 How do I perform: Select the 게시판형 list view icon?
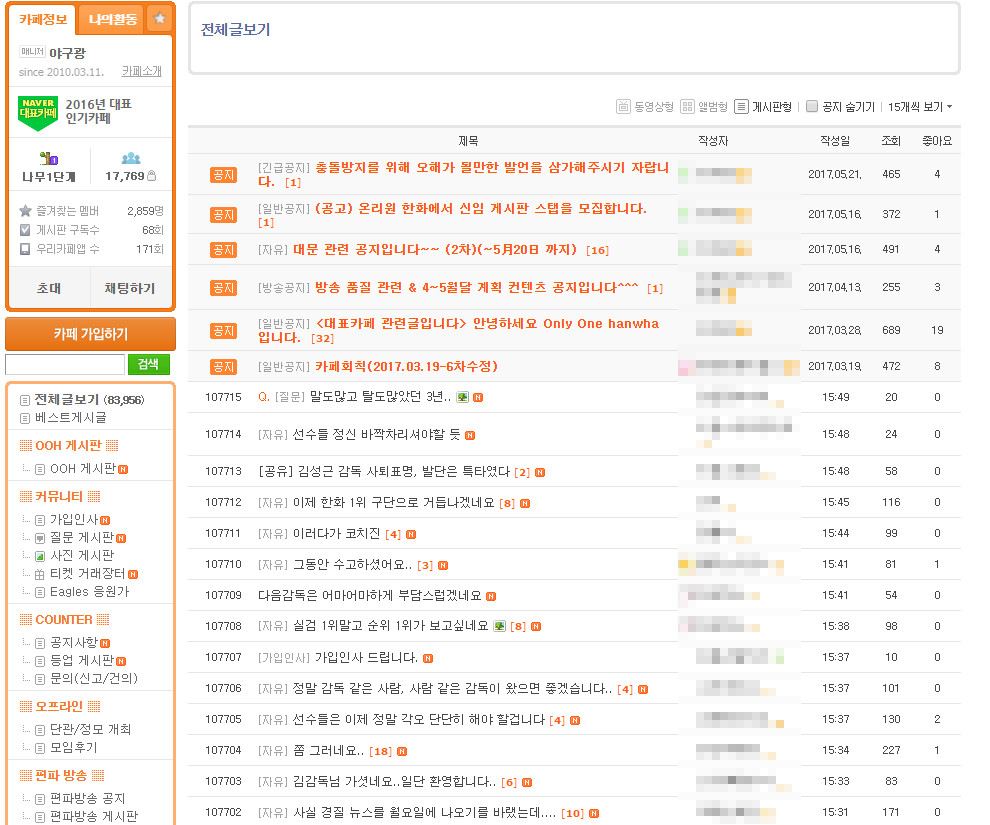click(741, 107)
